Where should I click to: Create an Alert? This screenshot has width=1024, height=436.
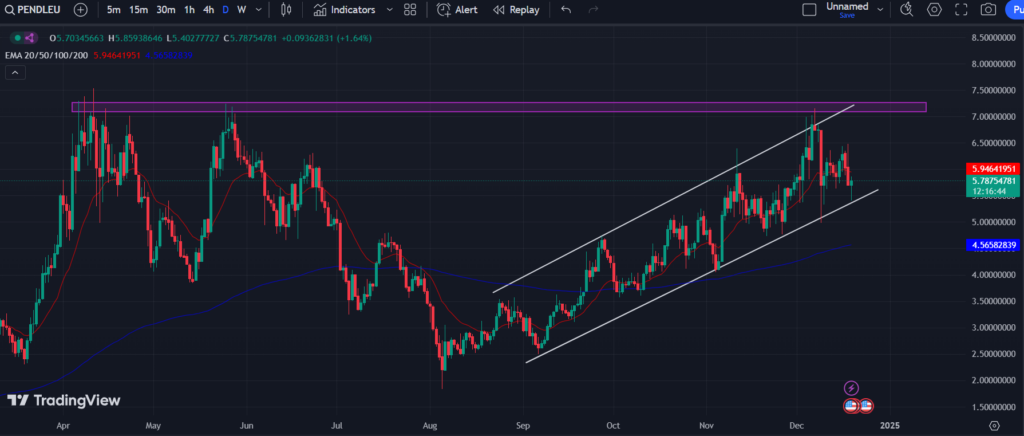(457, 10)
